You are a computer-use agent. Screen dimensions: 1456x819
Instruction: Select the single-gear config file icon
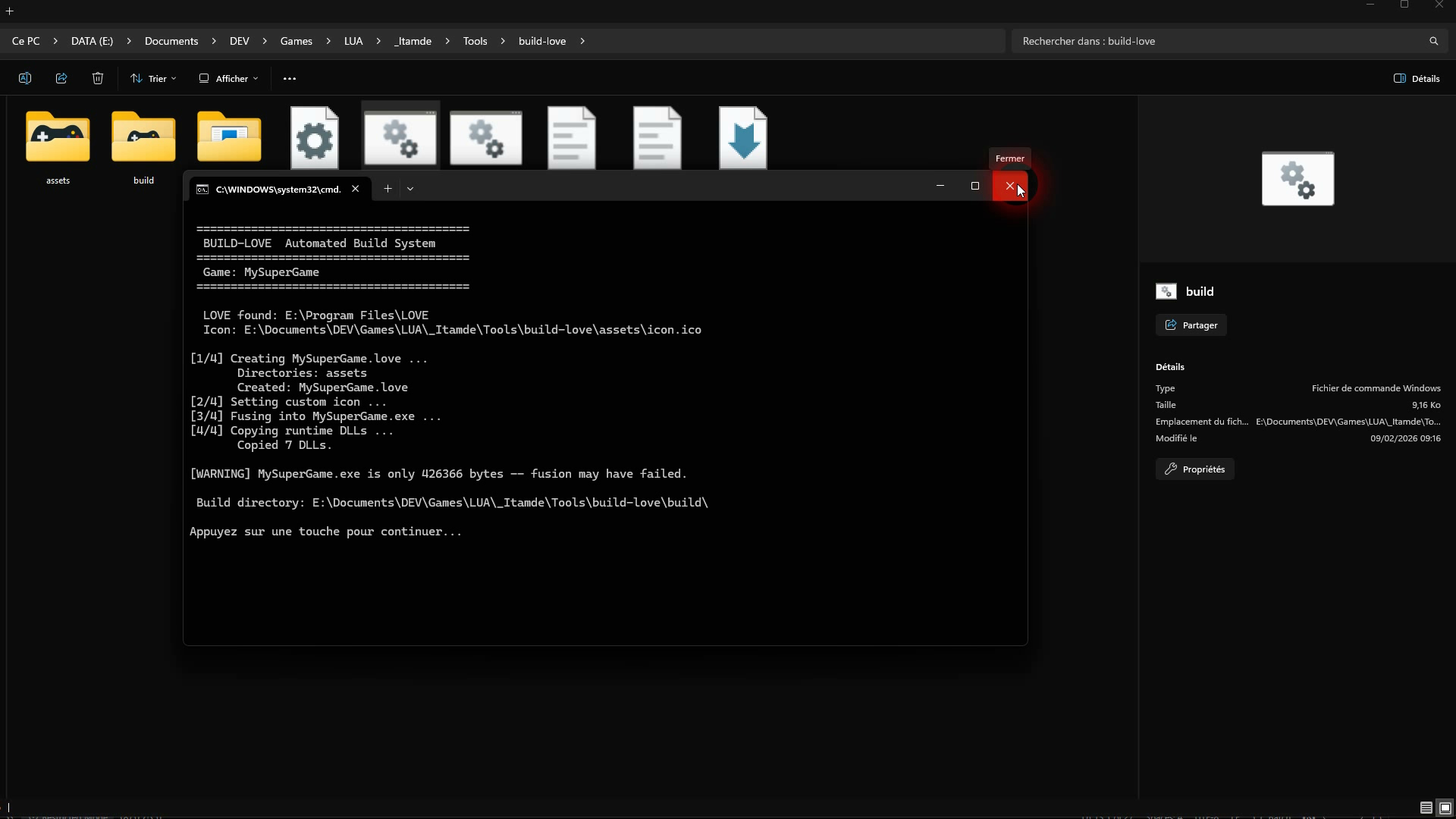pyautogui.click(x=315, y=138)
